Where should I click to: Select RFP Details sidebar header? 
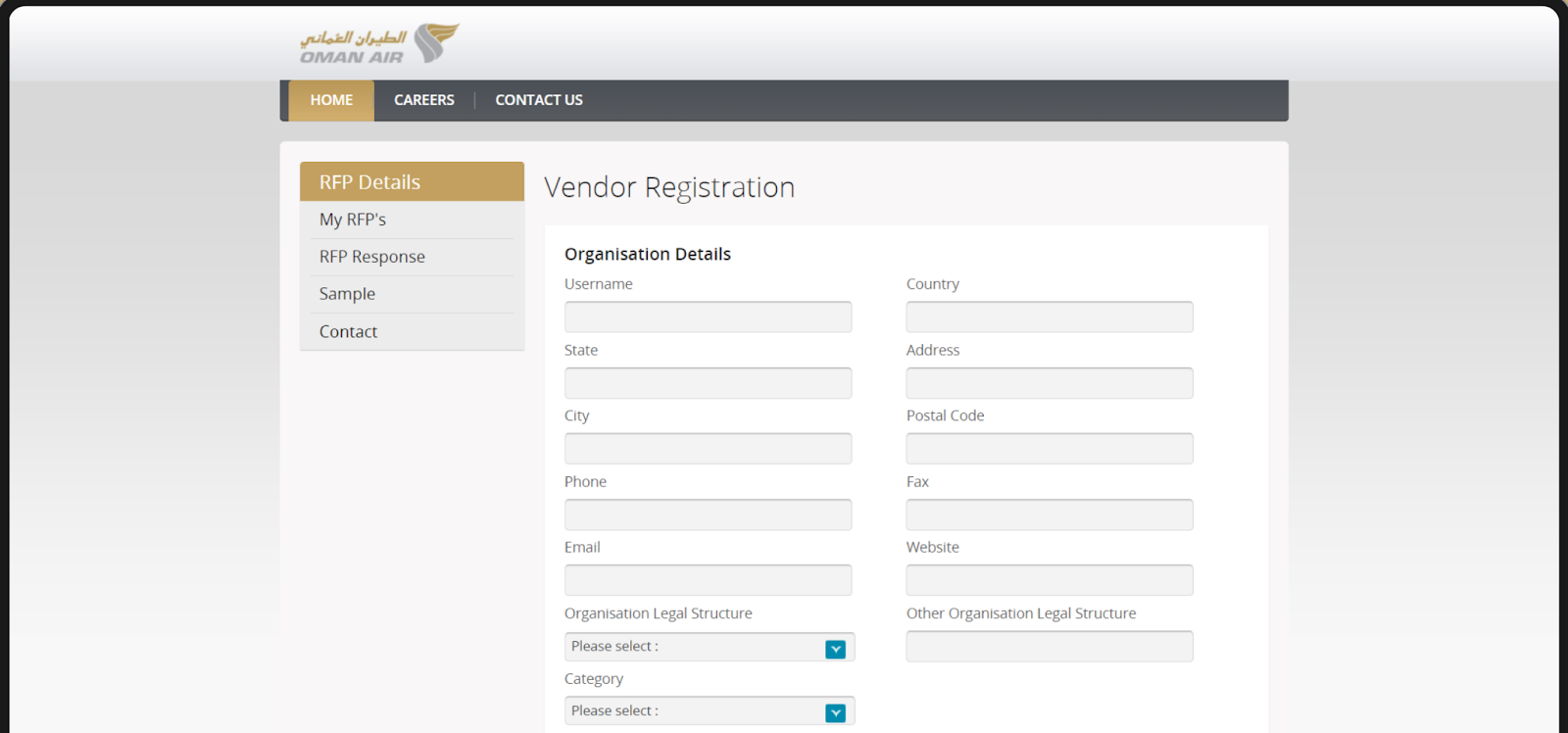coord(412,181)
